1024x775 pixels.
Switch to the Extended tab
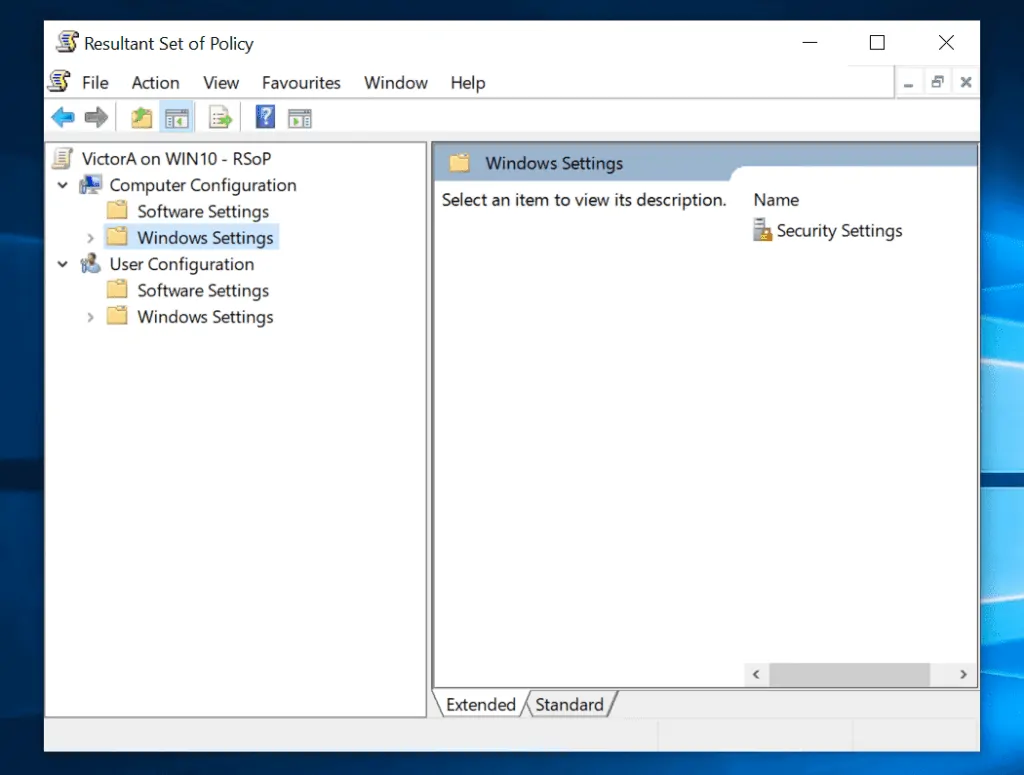pos(481,704)
